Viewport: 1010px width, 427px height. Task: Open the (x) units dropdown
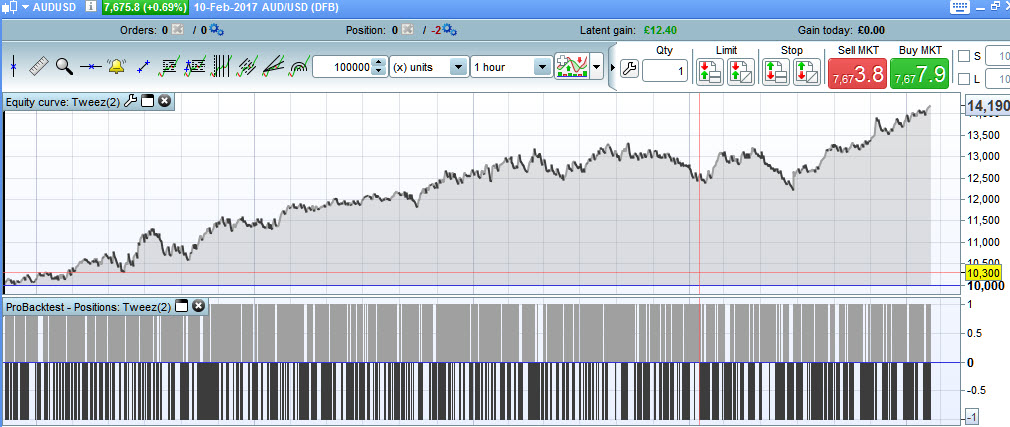[428, 67]
